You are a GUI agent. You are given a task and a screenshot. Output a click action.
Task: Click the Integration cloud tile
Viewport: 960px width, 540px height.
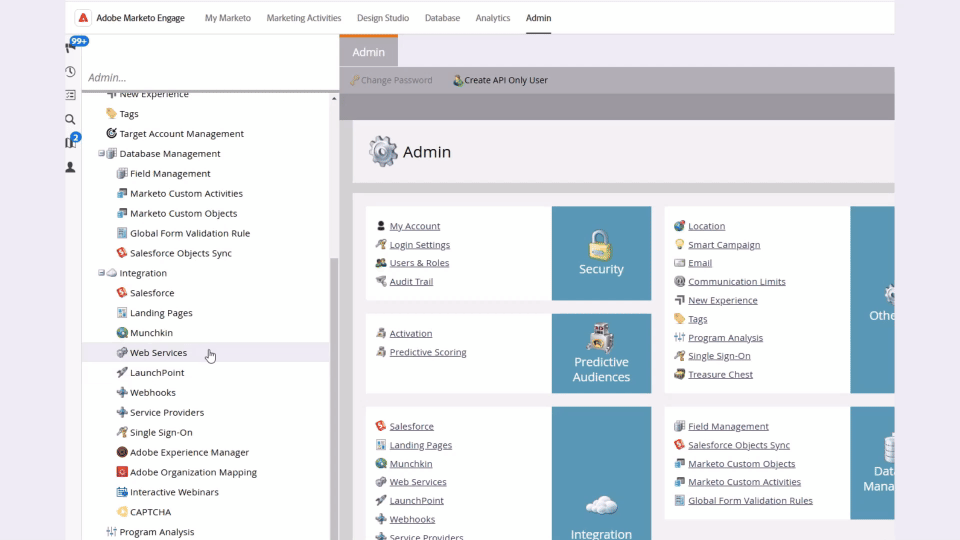(x=601, y=473)
